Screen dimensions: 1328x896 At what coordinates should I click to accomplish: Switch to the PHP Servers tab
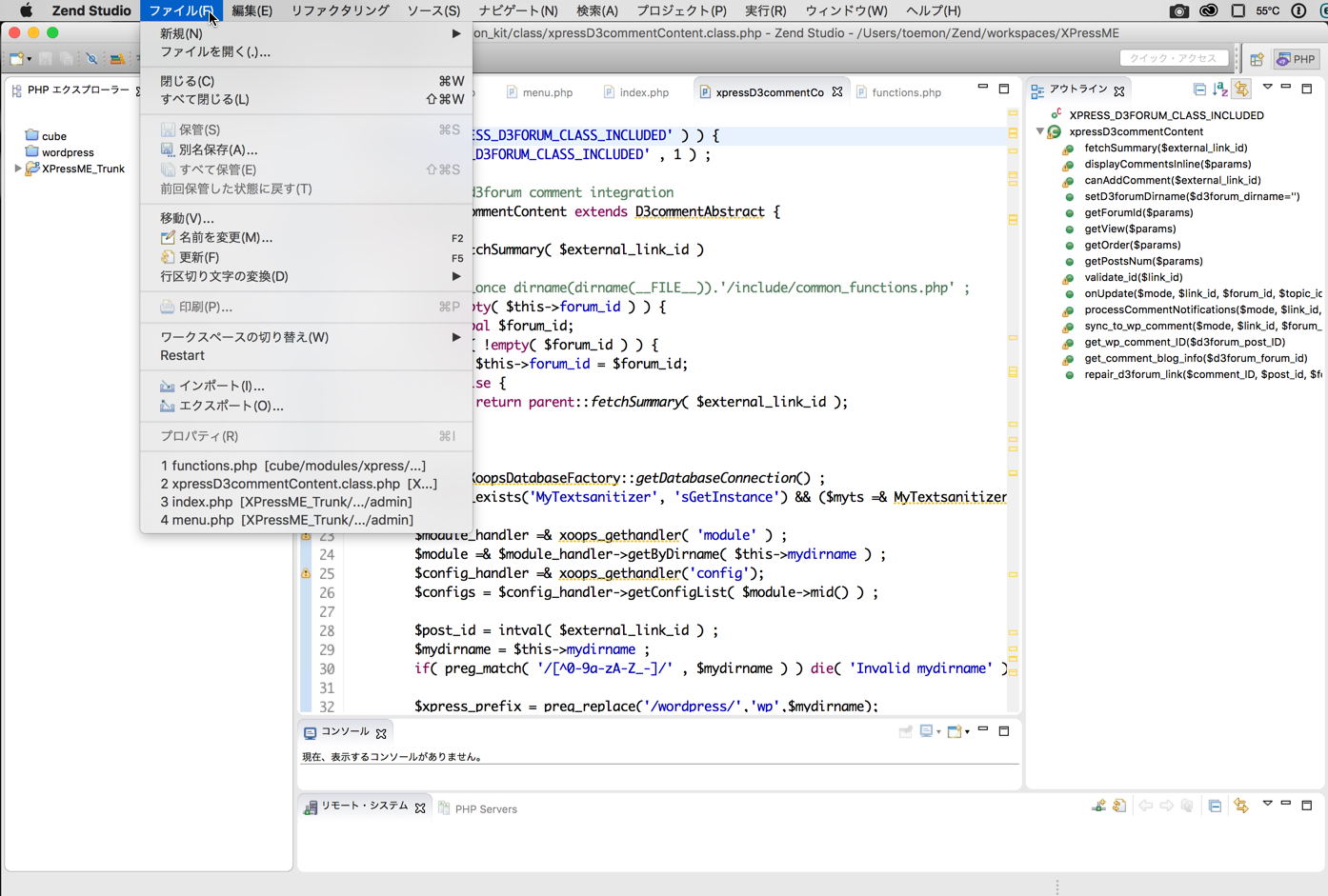(x=477, y=808)
